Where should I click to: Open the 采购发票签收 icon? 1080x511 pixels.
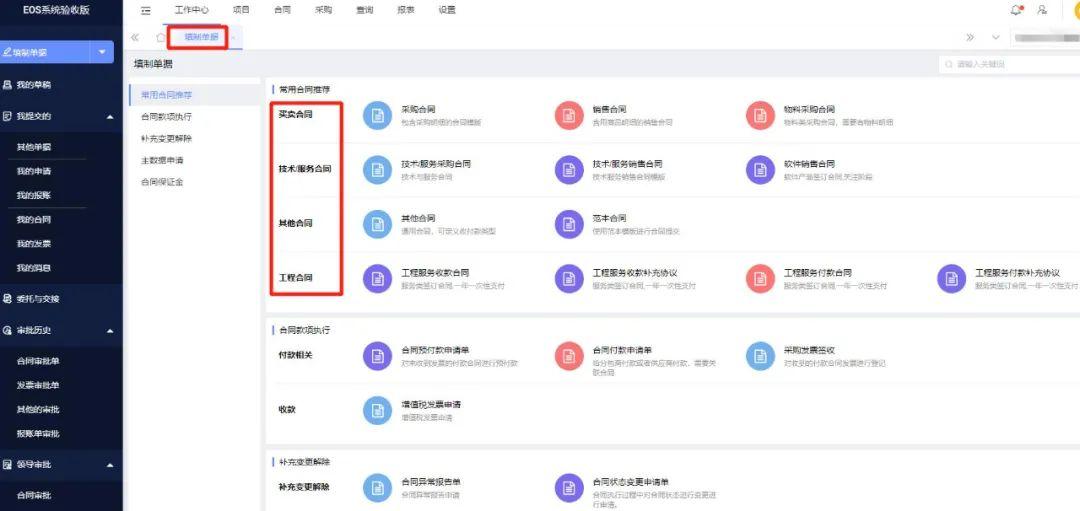point(760,356)
